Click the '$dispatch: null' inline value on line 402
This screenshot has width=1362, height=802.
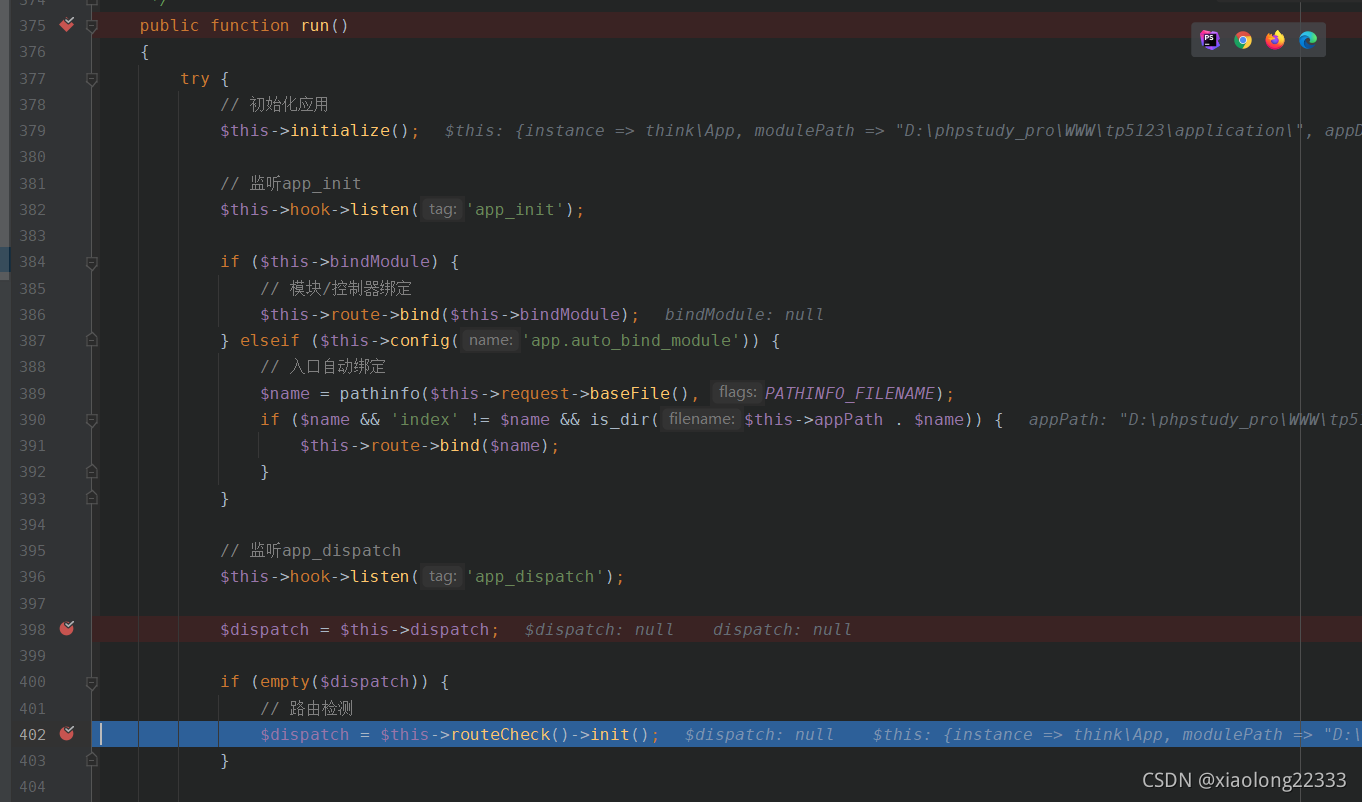click(759, 734)
